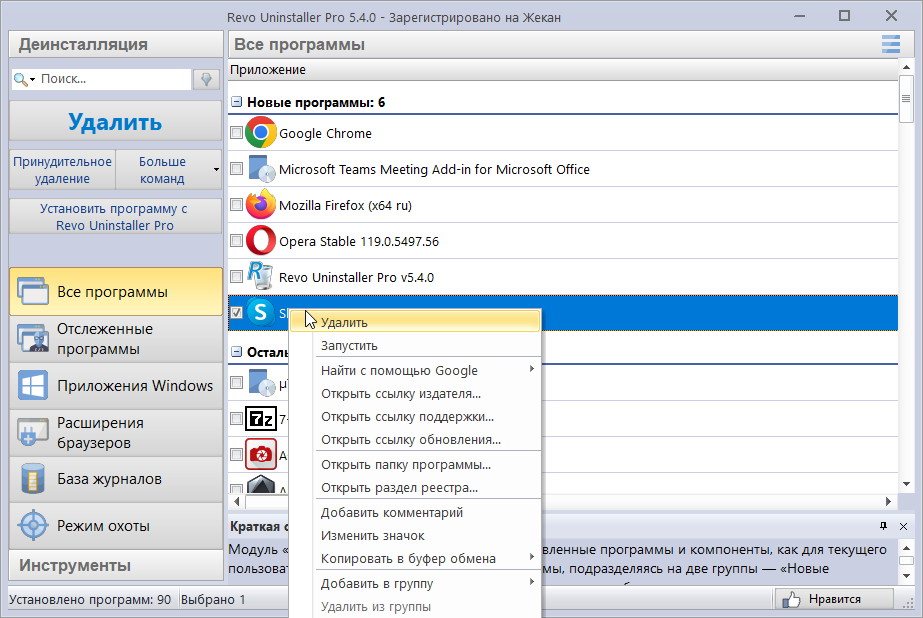Expand the 'Инструменты' panel
This screenshot has width=923, height=618.
[116, 566]
